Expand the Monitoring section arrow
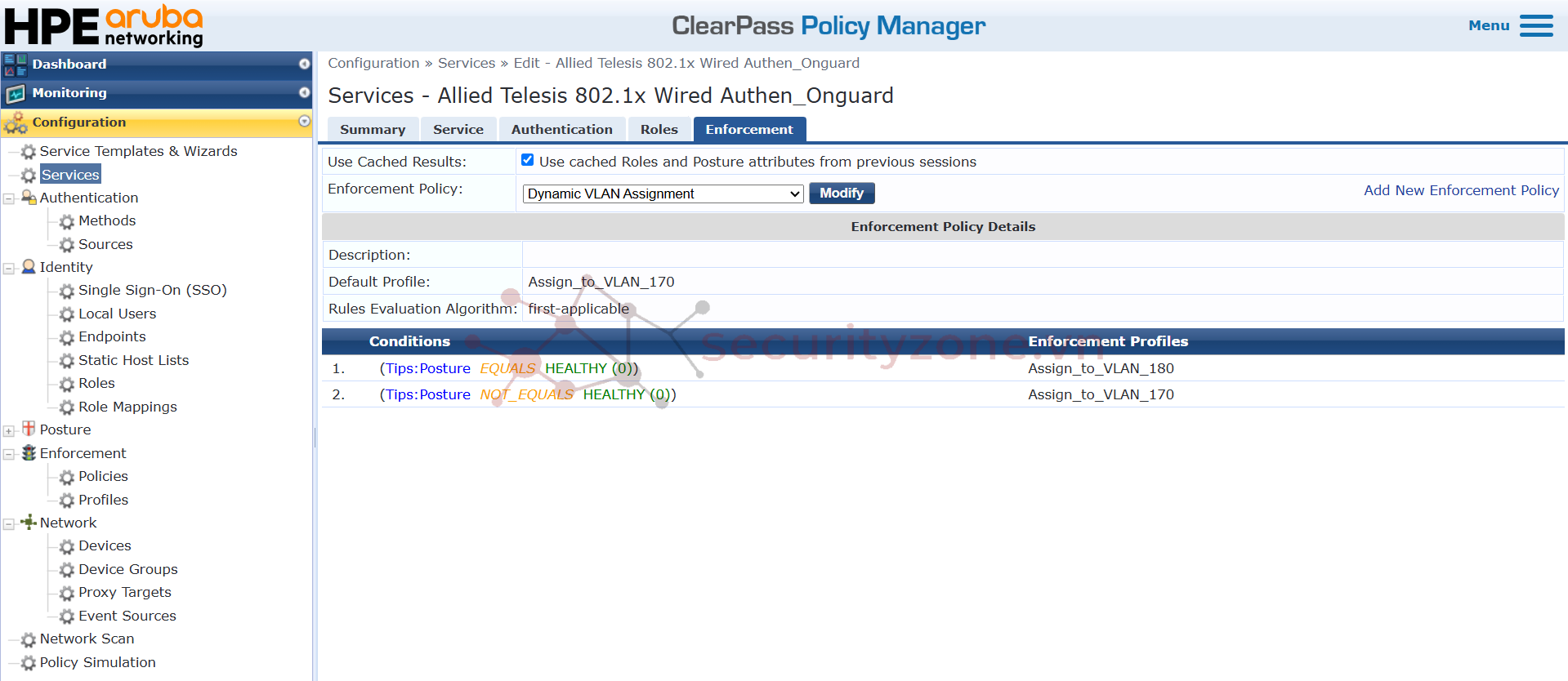Viewport: 1568px width, 681px height. click(304, 93)
